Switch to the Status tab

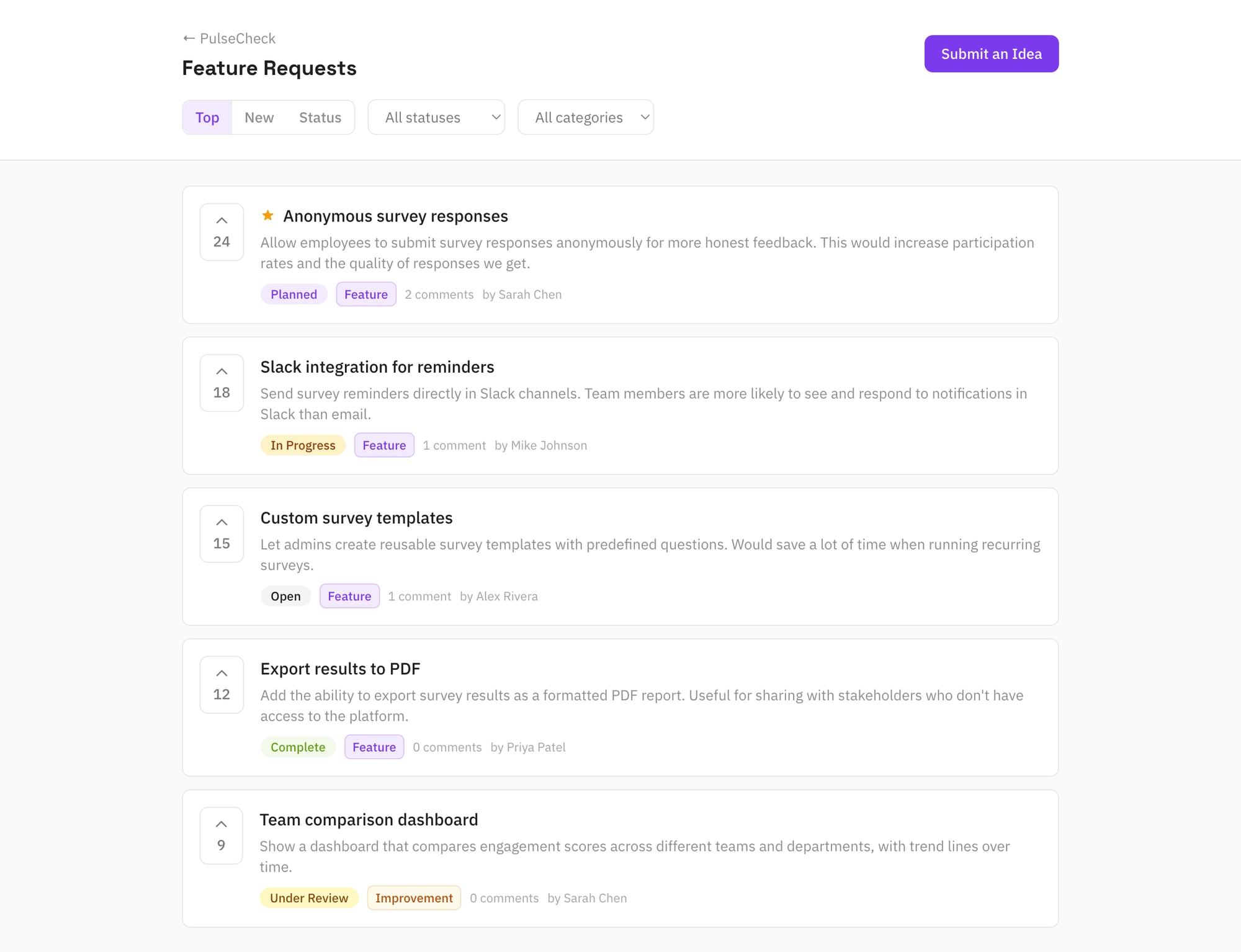320,117
